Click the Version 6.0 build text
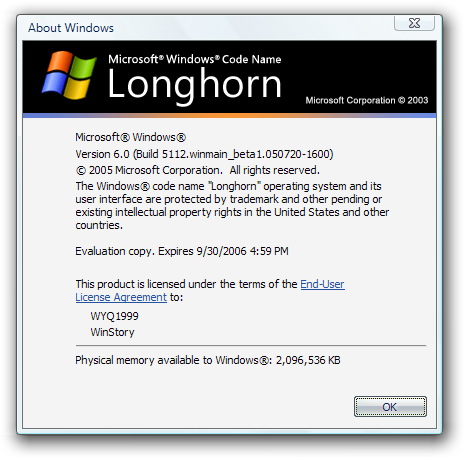Screen dimensions: 466x460 (x=204, y=154)
